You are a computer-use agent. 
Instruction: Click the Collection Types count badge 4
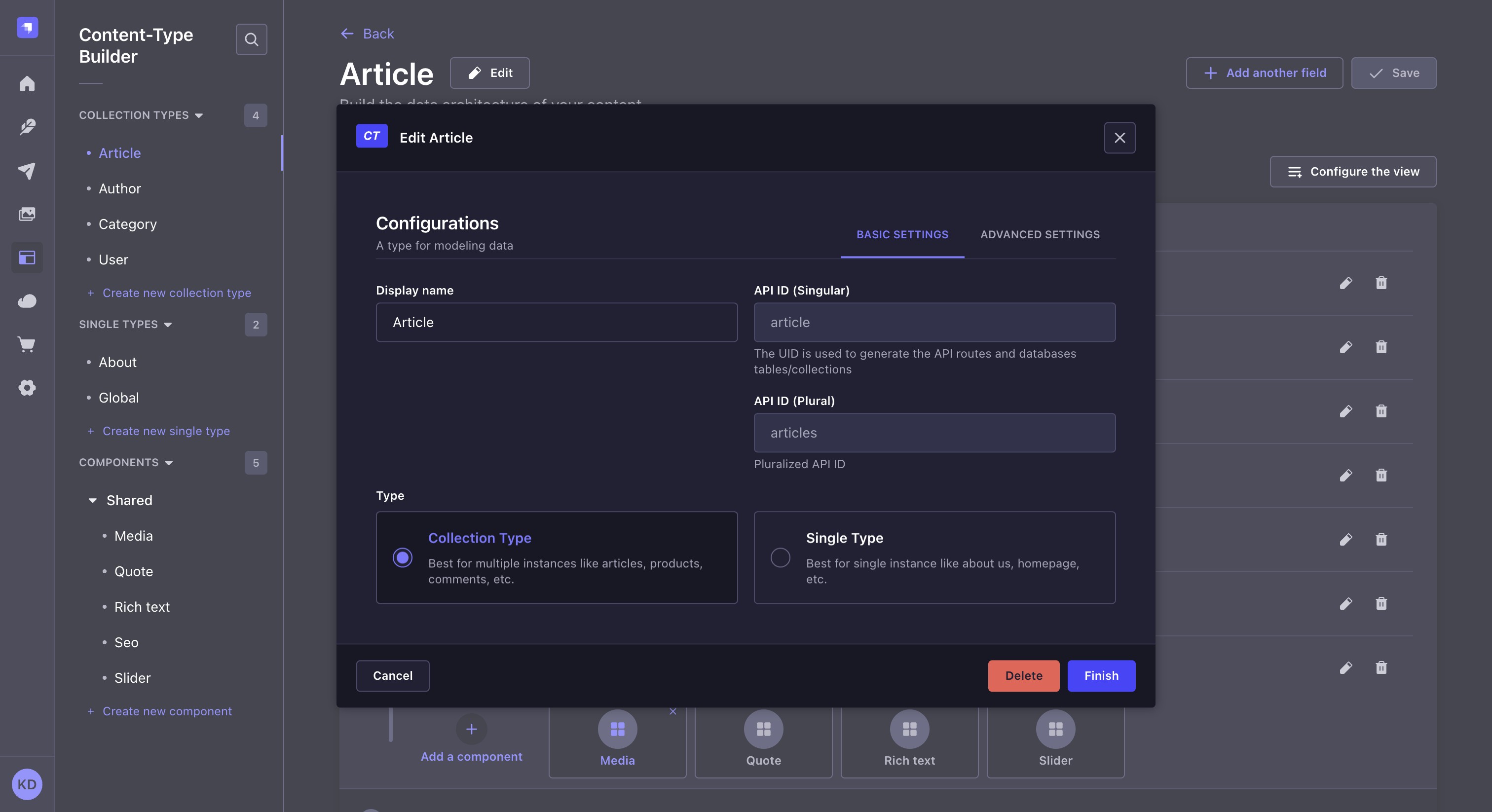click(256, 115)
